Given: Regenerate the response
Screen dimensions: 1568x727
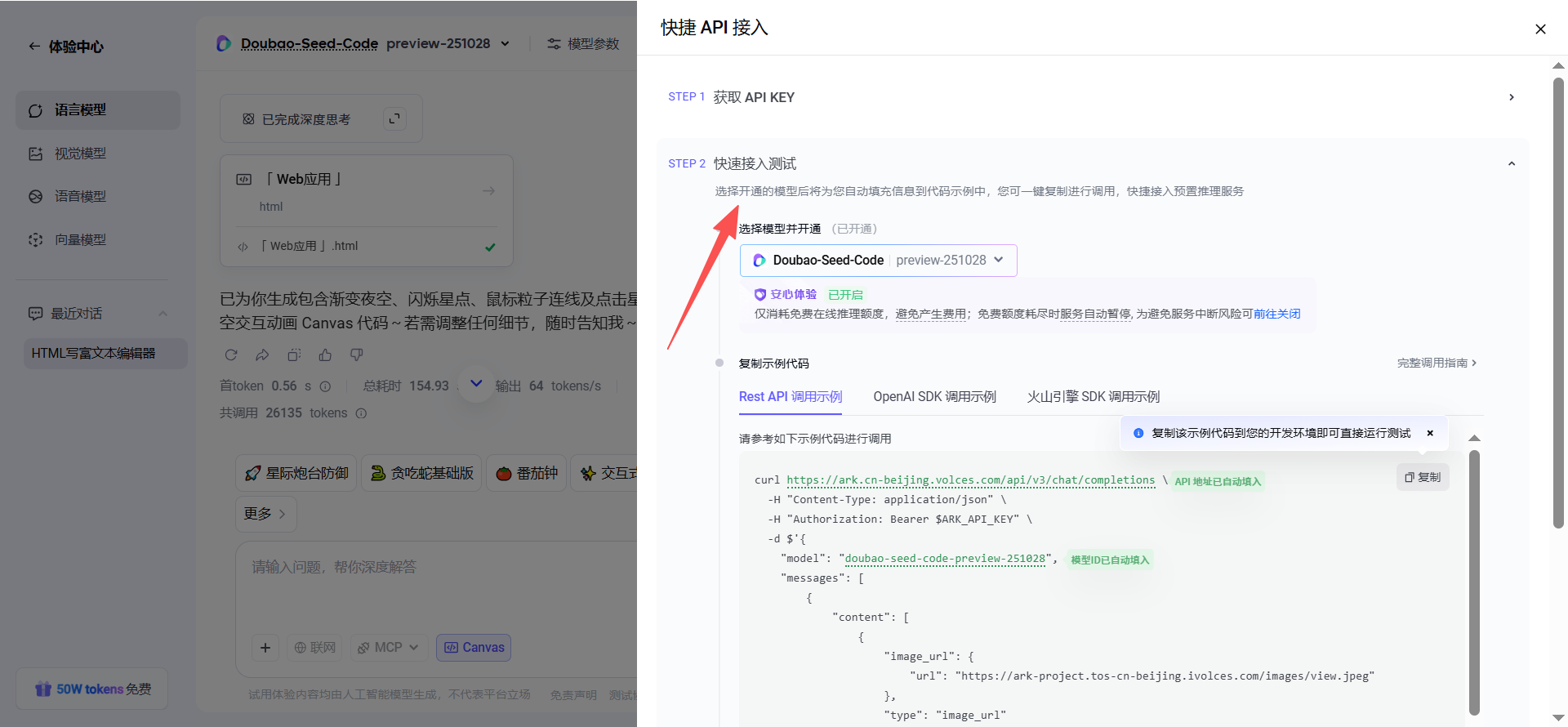Looking at the screenshot, I should (x=231, y=355).
